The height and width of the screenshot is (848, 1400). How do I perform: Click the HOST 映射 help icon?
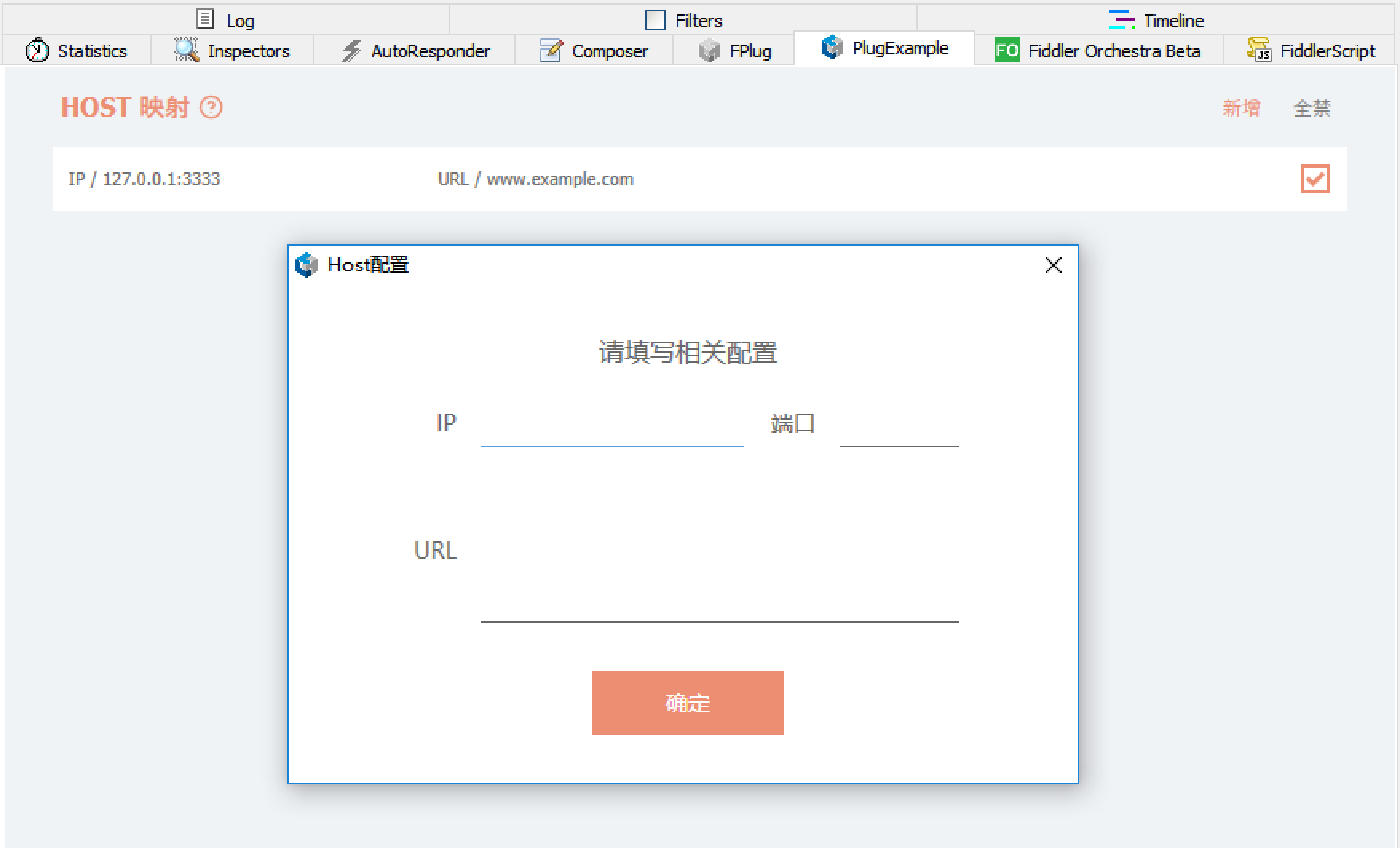(211, 107)
